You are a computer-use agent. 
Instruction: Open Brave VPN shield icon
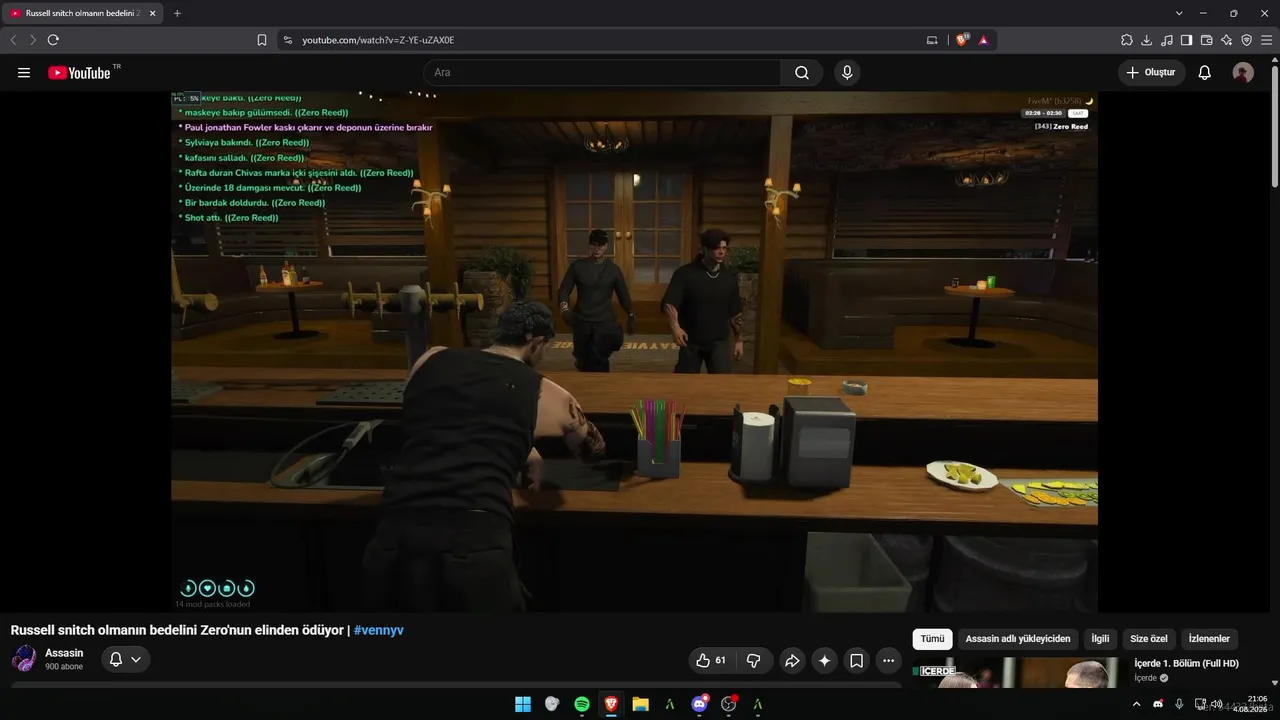[1247, 40]
